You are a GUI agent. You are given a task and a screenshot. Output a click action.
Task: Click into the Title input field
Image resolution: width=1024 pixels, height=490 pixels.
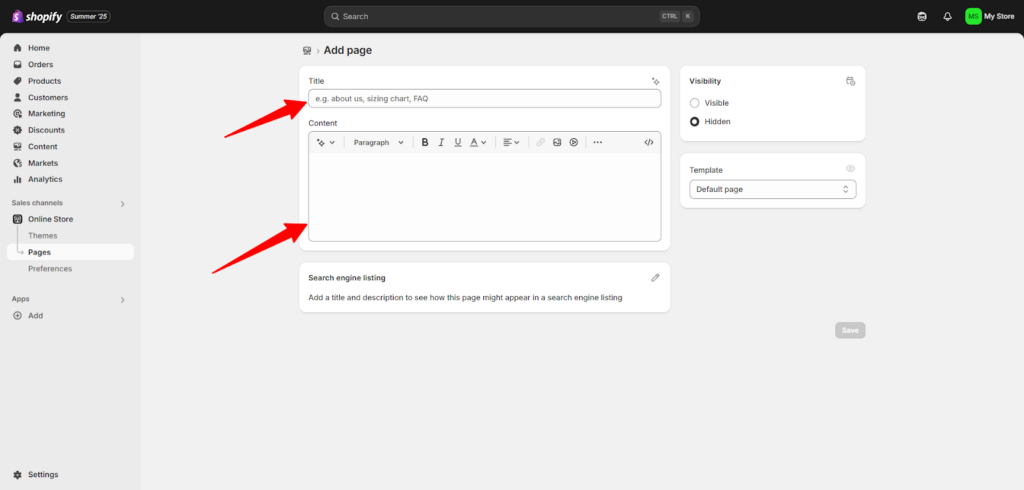tap(484, 99)
